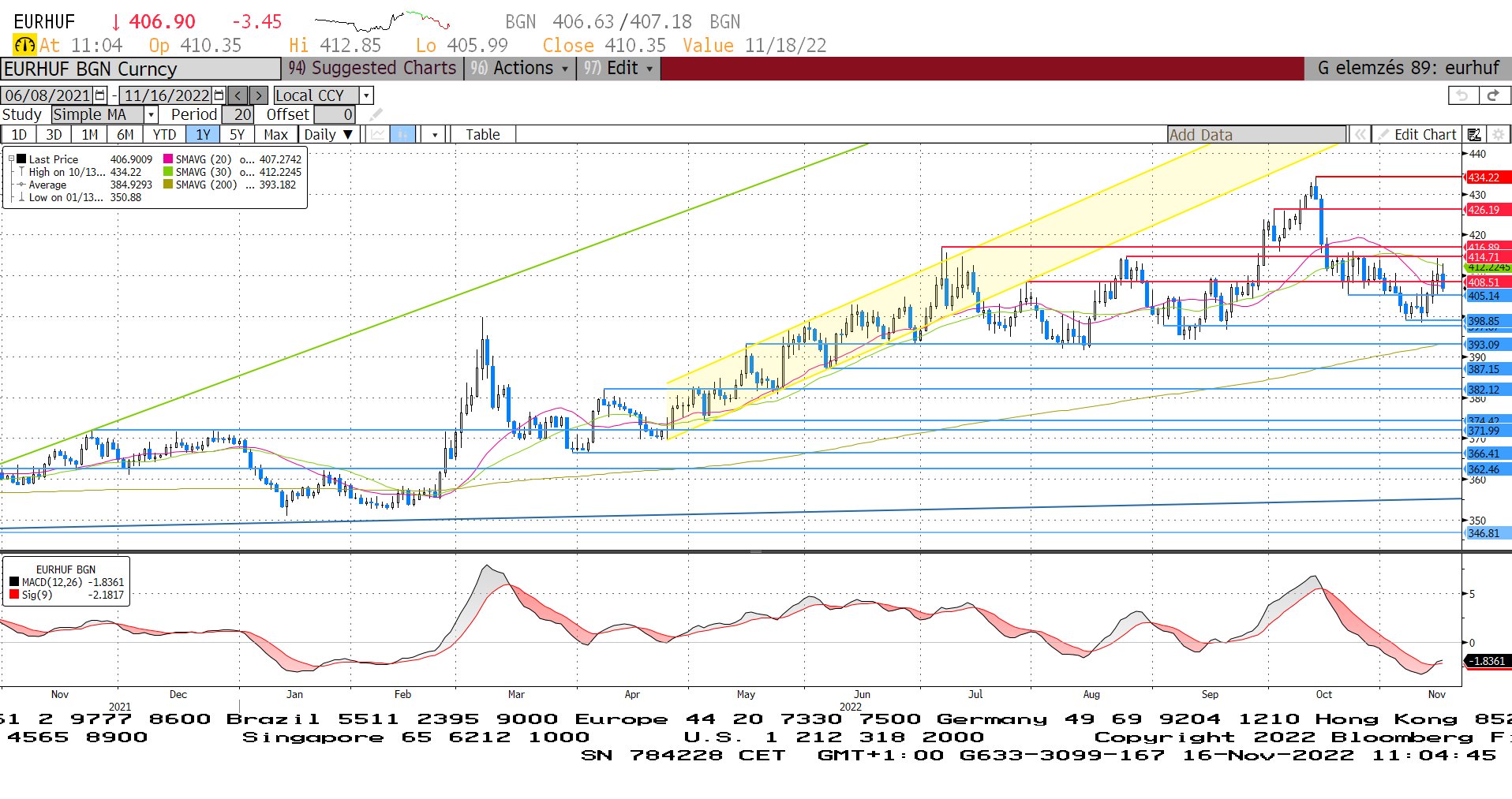Open the annotations toolbar icon
The height and width of the screenshot is (799, 1512).
coord(1474,135)
